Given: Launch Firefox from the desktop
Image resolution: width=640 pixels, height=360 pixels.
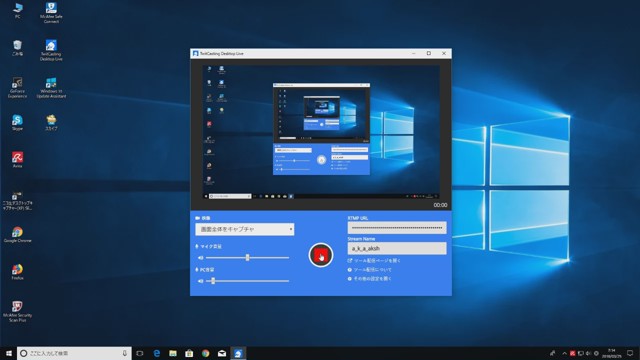Looking at the screenshot, I should 17,272.
